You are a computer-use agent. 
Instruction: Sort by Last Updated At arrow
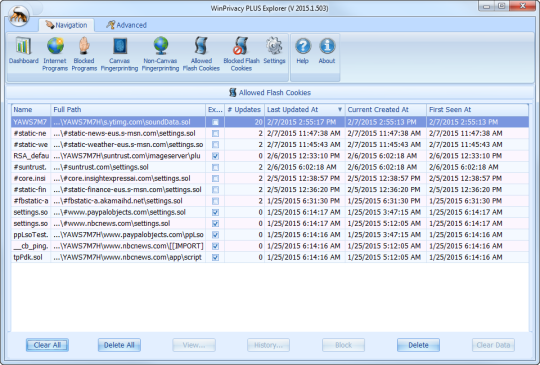[340, 110]
